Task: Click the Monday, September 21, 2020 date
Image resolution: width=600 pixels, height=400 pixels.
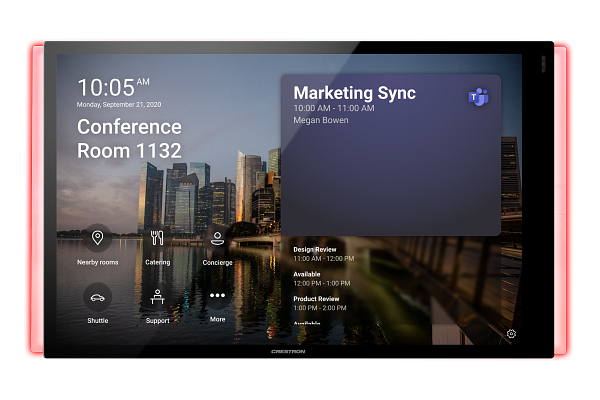Action: click(x=119, y=104)
